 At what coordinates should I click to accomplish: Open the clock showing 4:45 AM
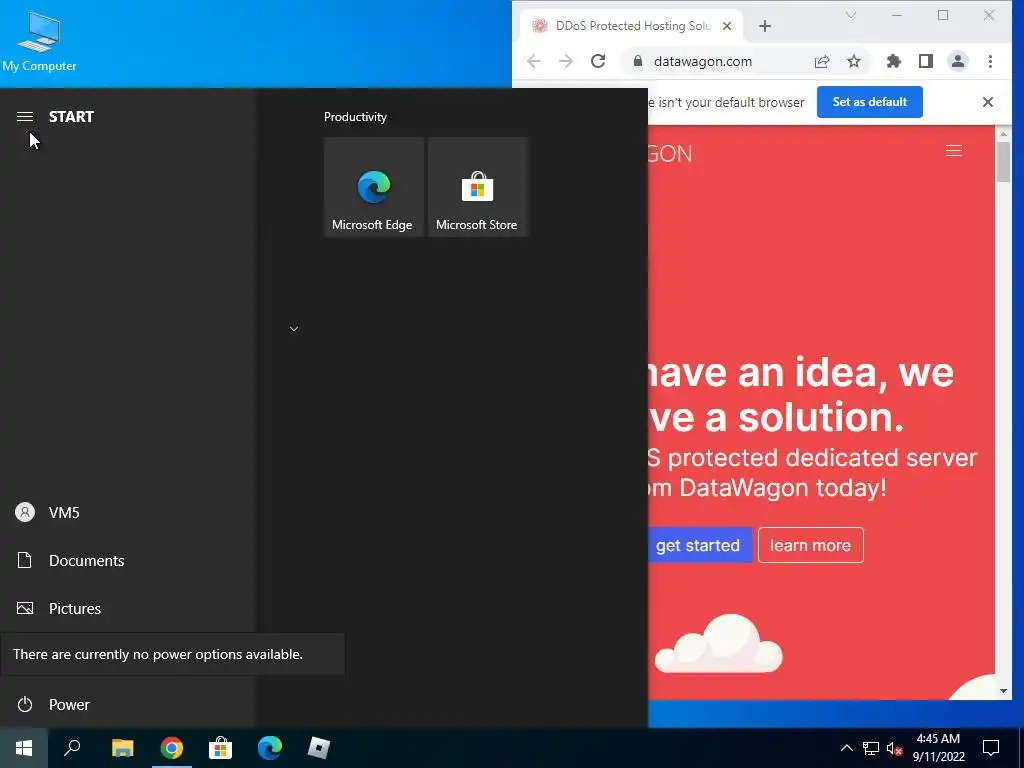coord(938,748)
